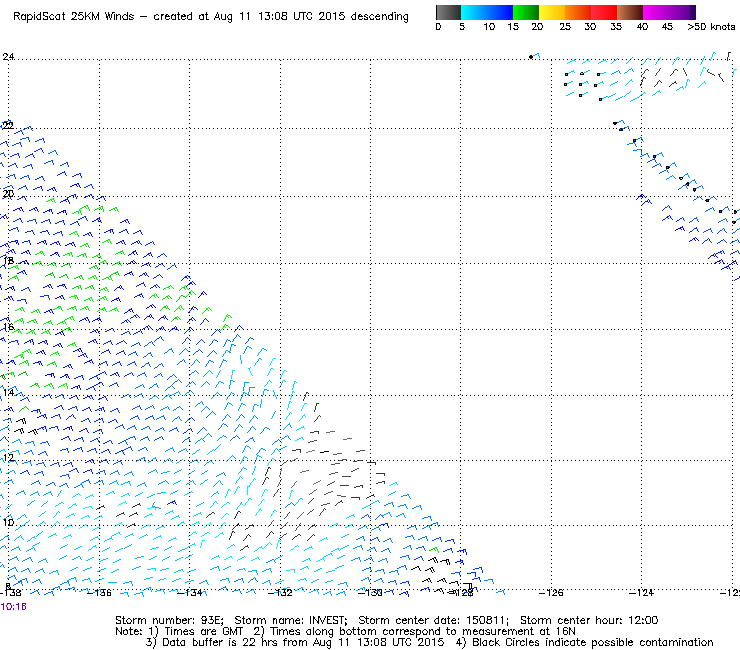Click the 'Storm center date: 150811' text
The height and width of the screenshot is (650, 740).
point(433,620)
